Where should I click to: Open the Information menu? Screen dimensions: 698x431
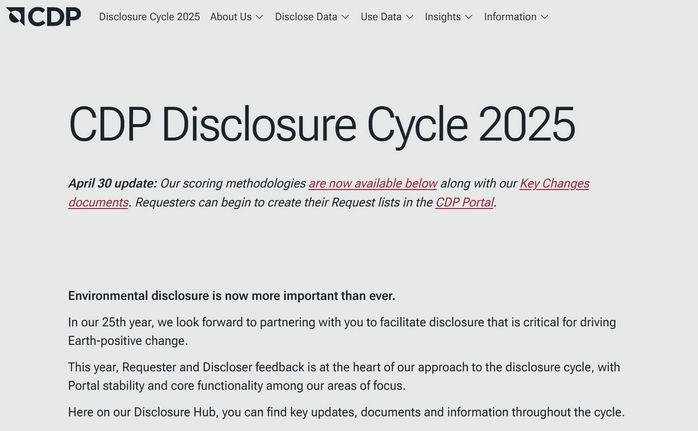point(510,17)
